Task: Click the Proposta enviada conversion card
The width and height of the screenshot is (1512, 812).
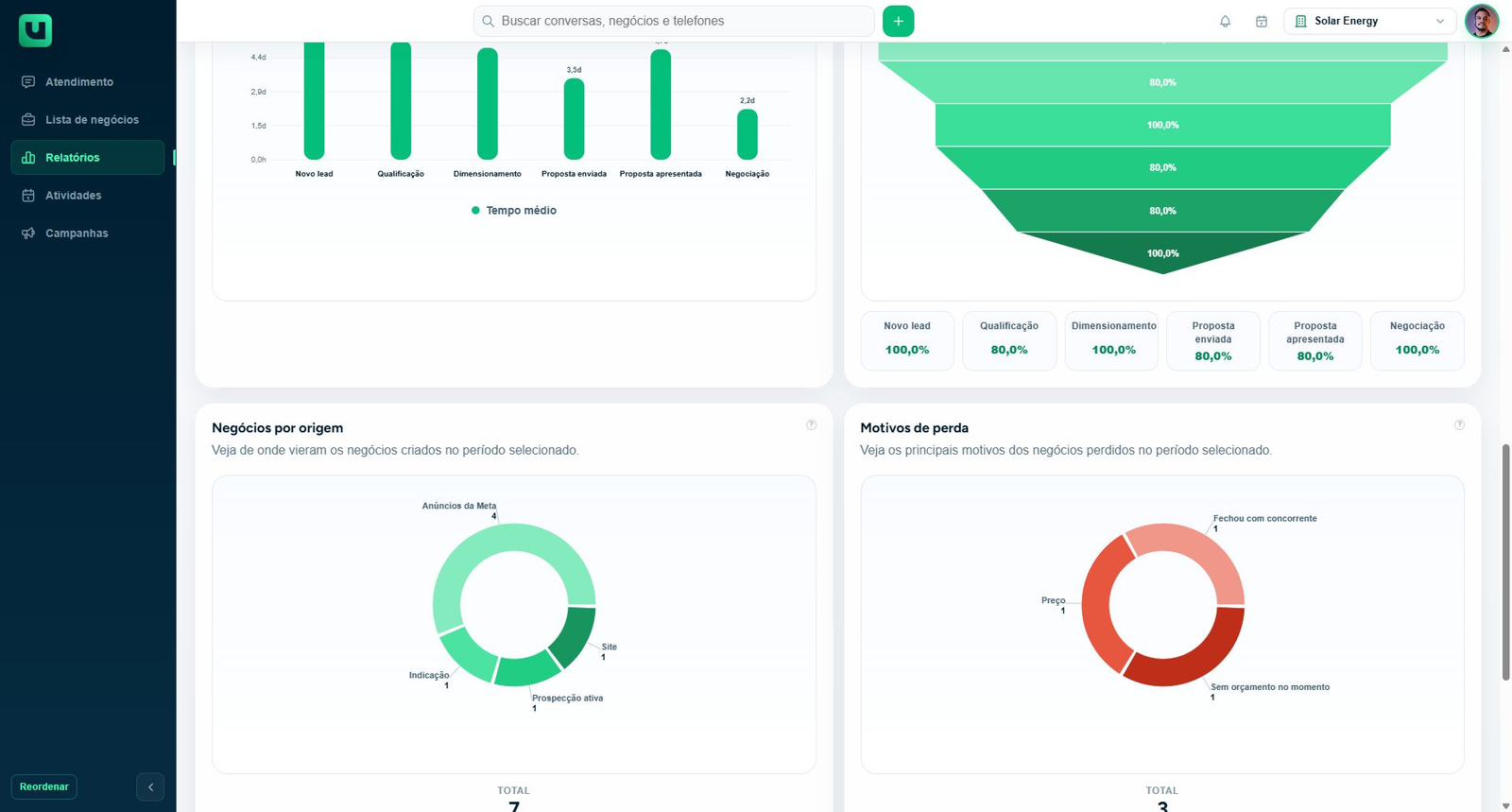Action: pyautogui.click(x=1213, y=340)
